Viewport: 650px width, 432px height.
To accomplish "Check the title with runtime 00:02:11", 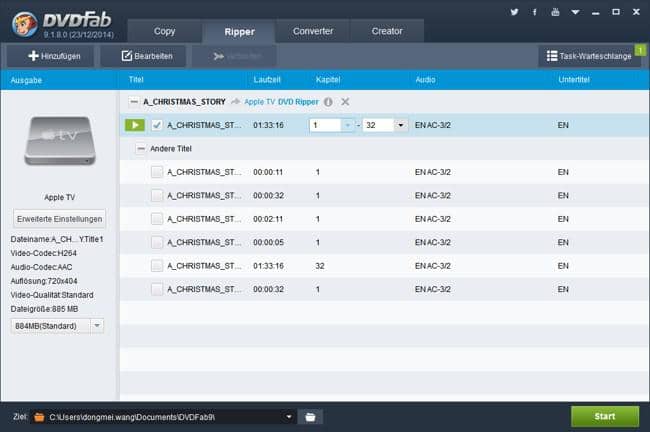I will point(157,219).
